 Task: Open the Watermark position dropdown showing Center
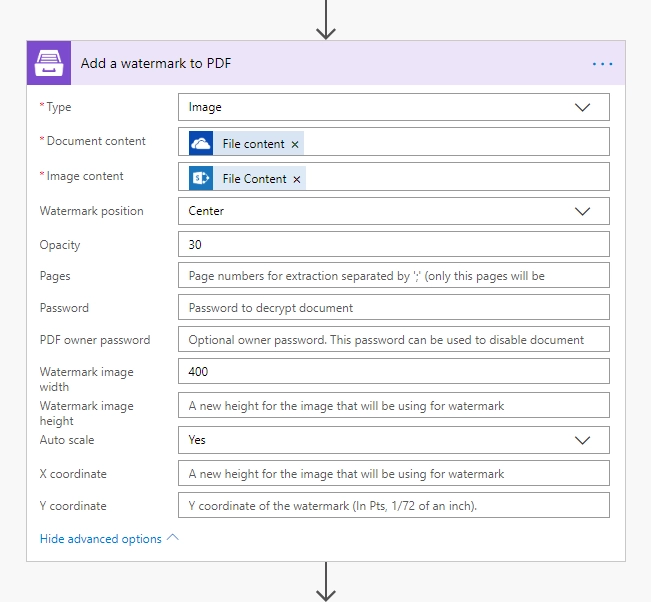[x=394, y=211]
